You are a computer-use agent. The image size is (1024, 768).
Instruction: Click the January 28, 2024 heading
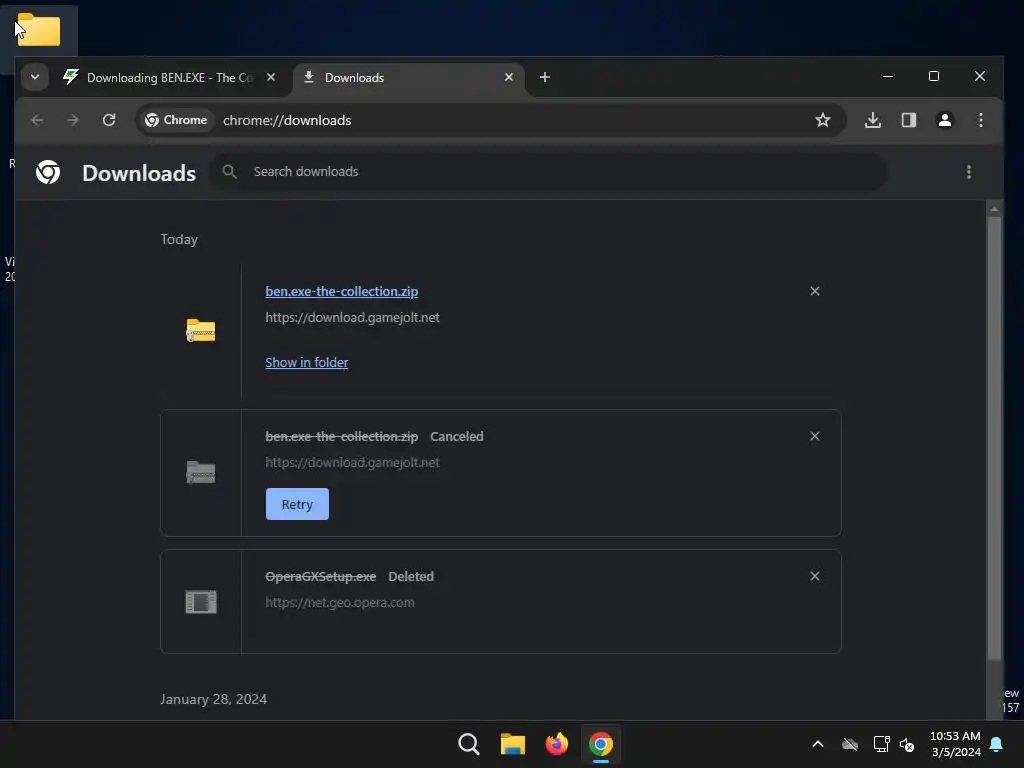pos(214,699)
